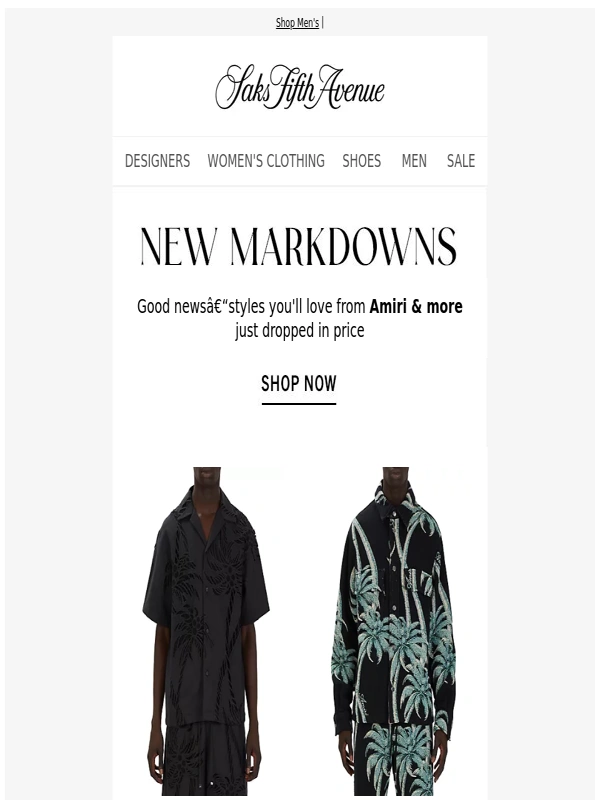600x800 pixels.
Task: Click the SHOP NOW button
Action: 299,384
